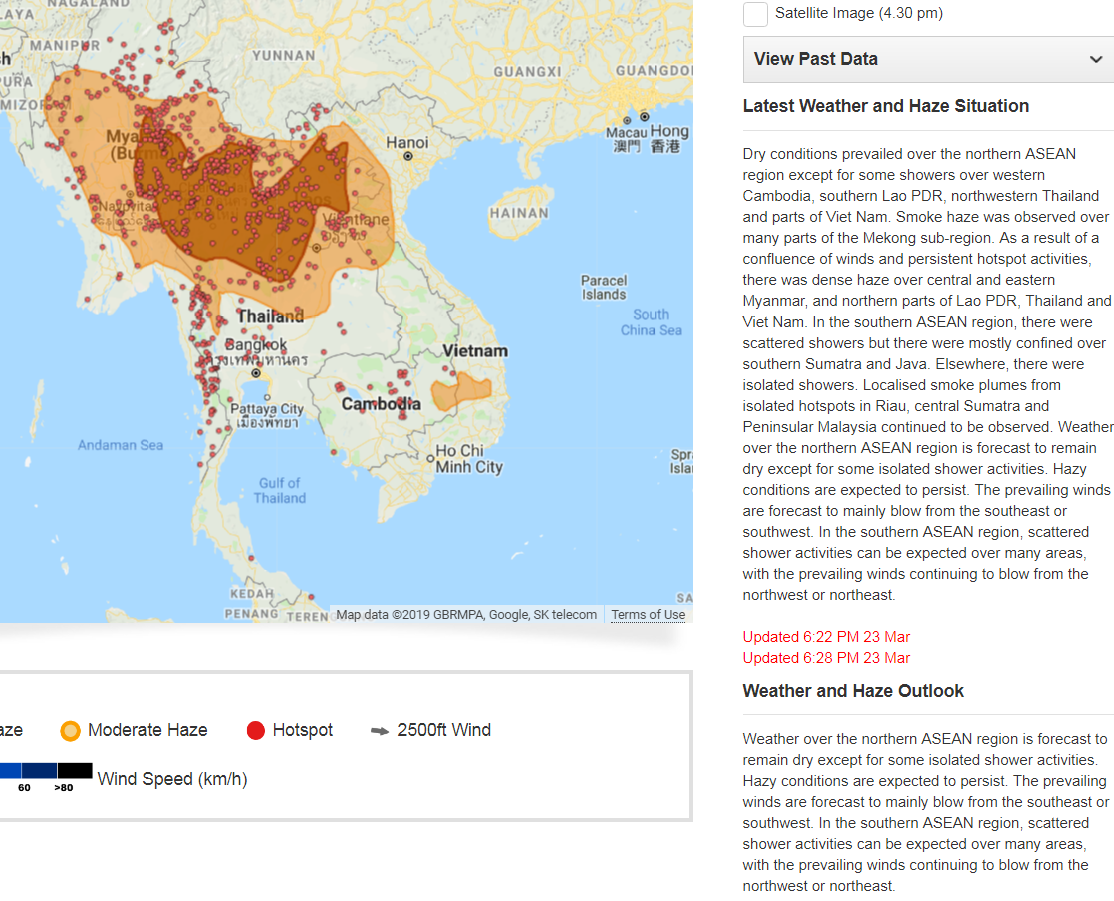Click the Weather and Haze Outlook heading

pyautogui.click(x=853, y=691)
